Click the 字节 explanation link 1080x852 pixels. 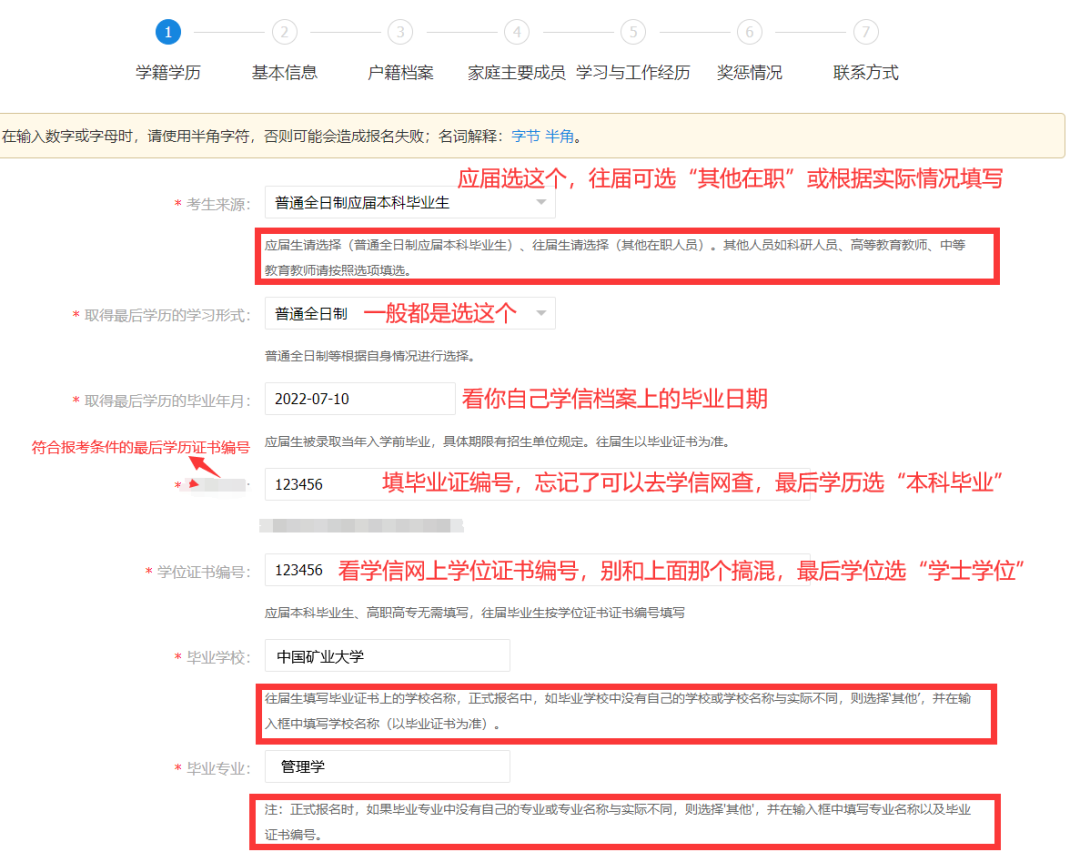(x=525, y=136)
